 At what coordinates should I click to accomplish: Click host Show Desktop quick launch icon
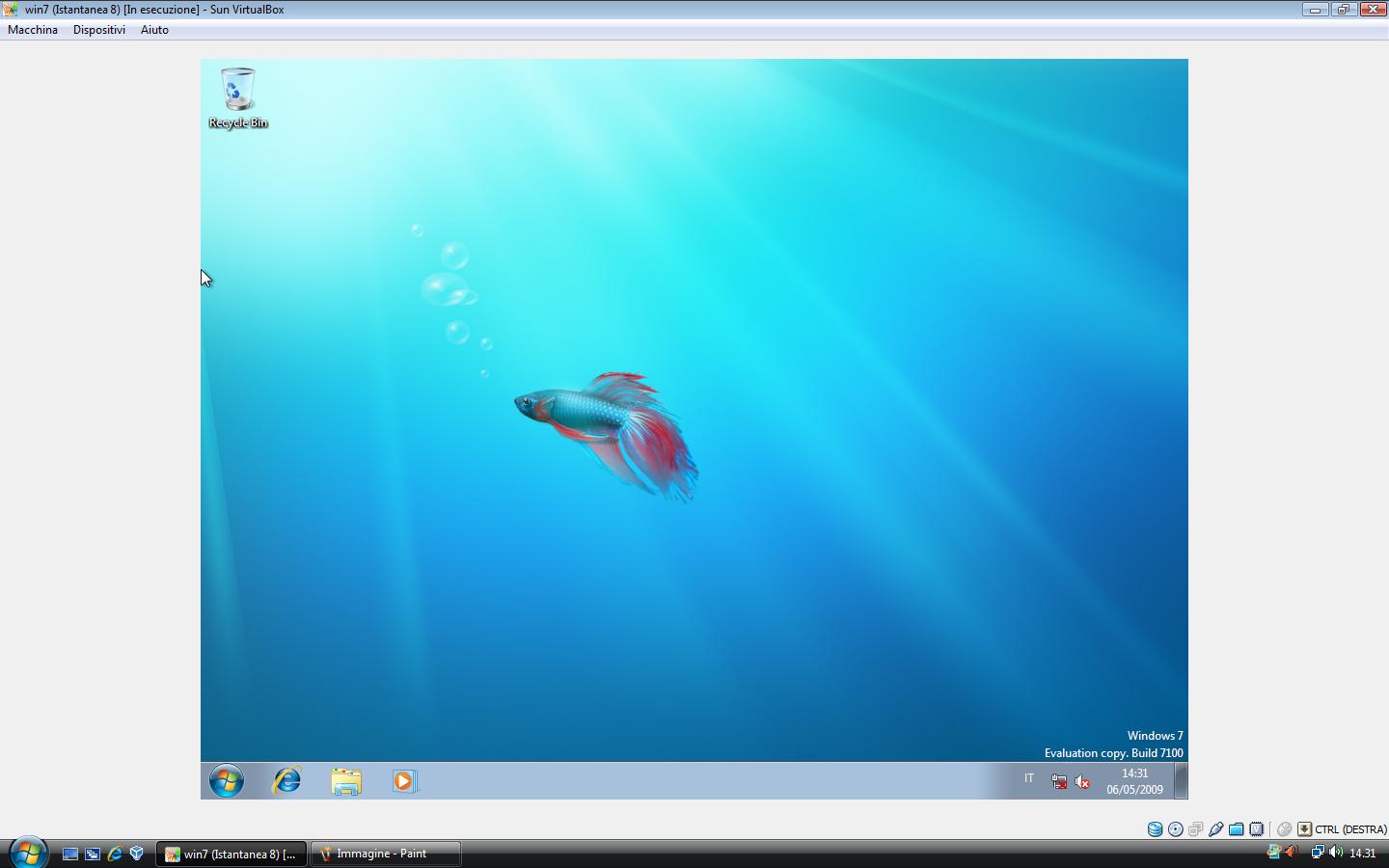click(x=70, y=854)
